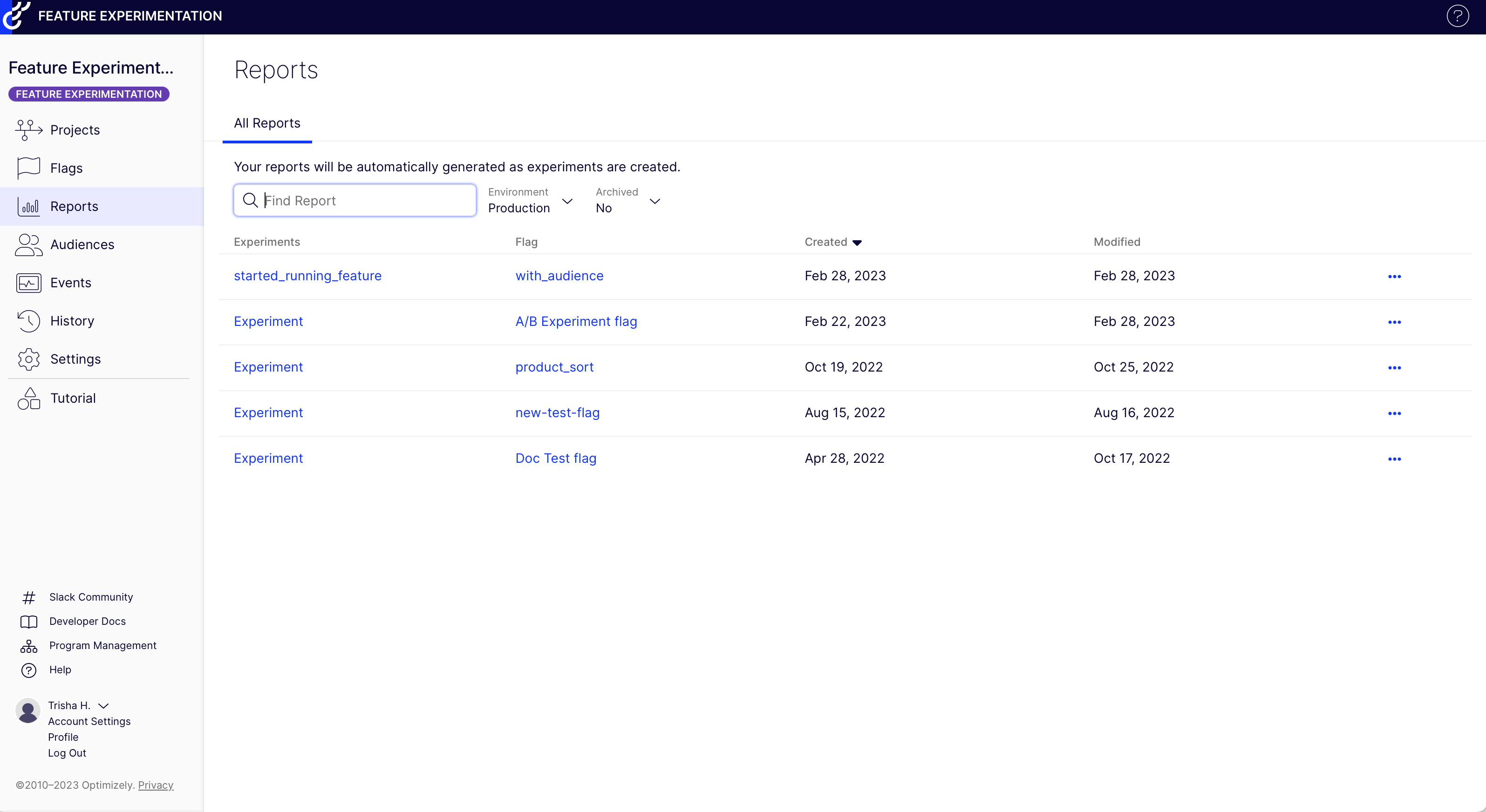Viewport: 1486px width, 812px height.
Task: Open the Events waveform icon
Action: 28,283
